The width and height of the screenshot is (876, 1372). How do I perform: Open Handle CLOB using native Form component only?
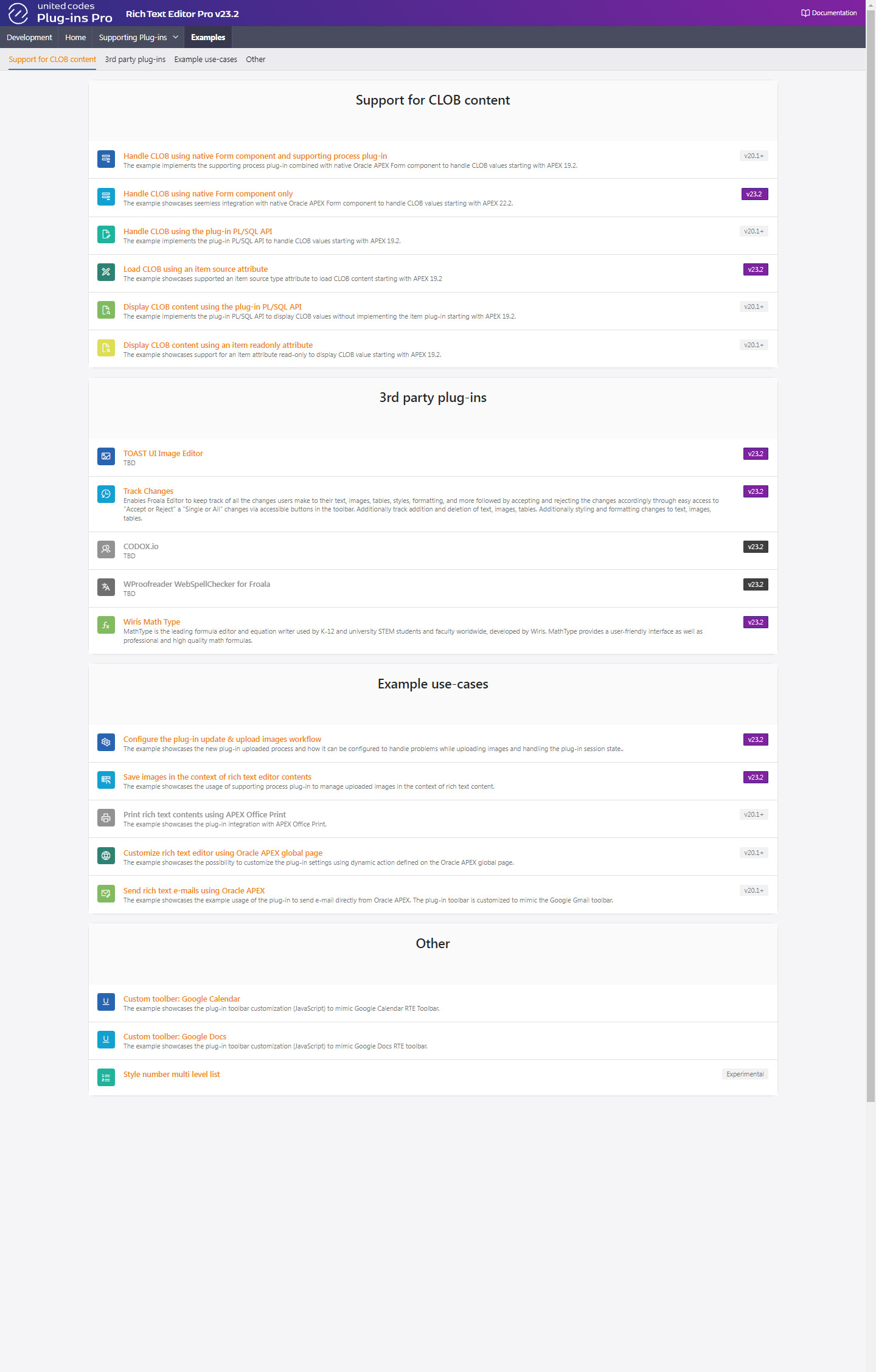tap(208, 194)
